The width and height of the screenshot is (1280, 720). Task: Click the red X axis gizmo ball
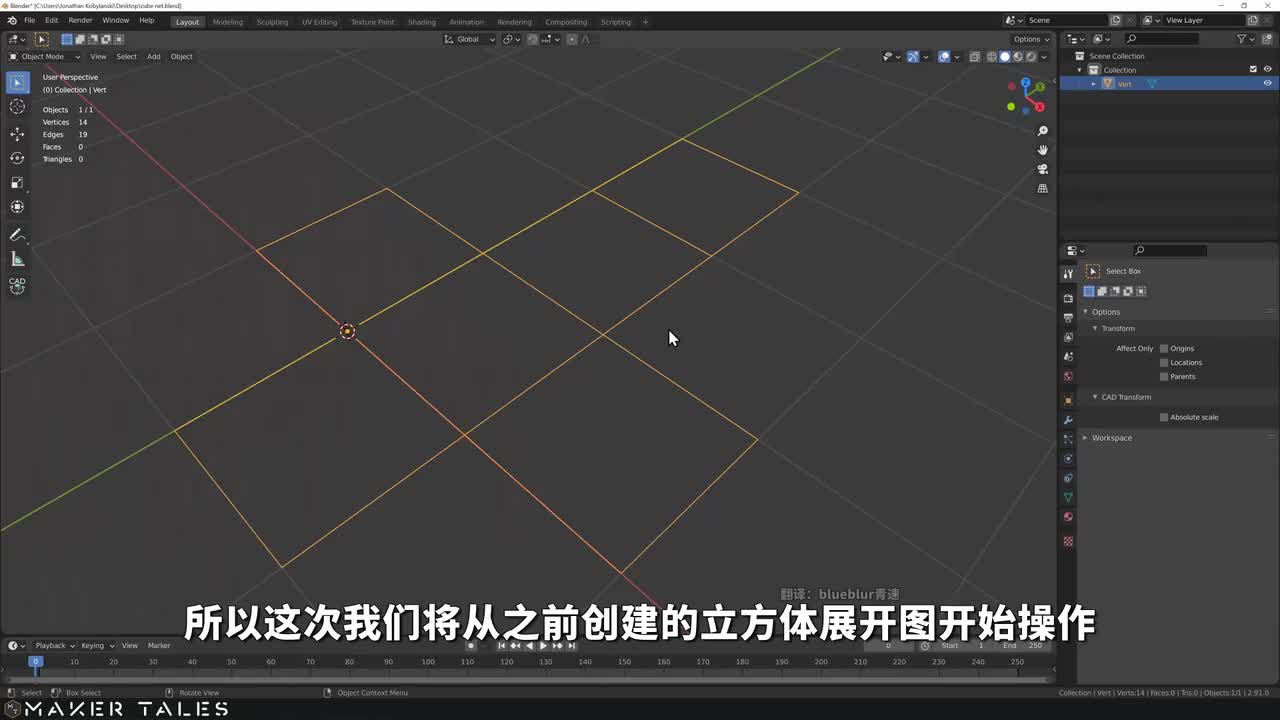tap(1040, 106)
